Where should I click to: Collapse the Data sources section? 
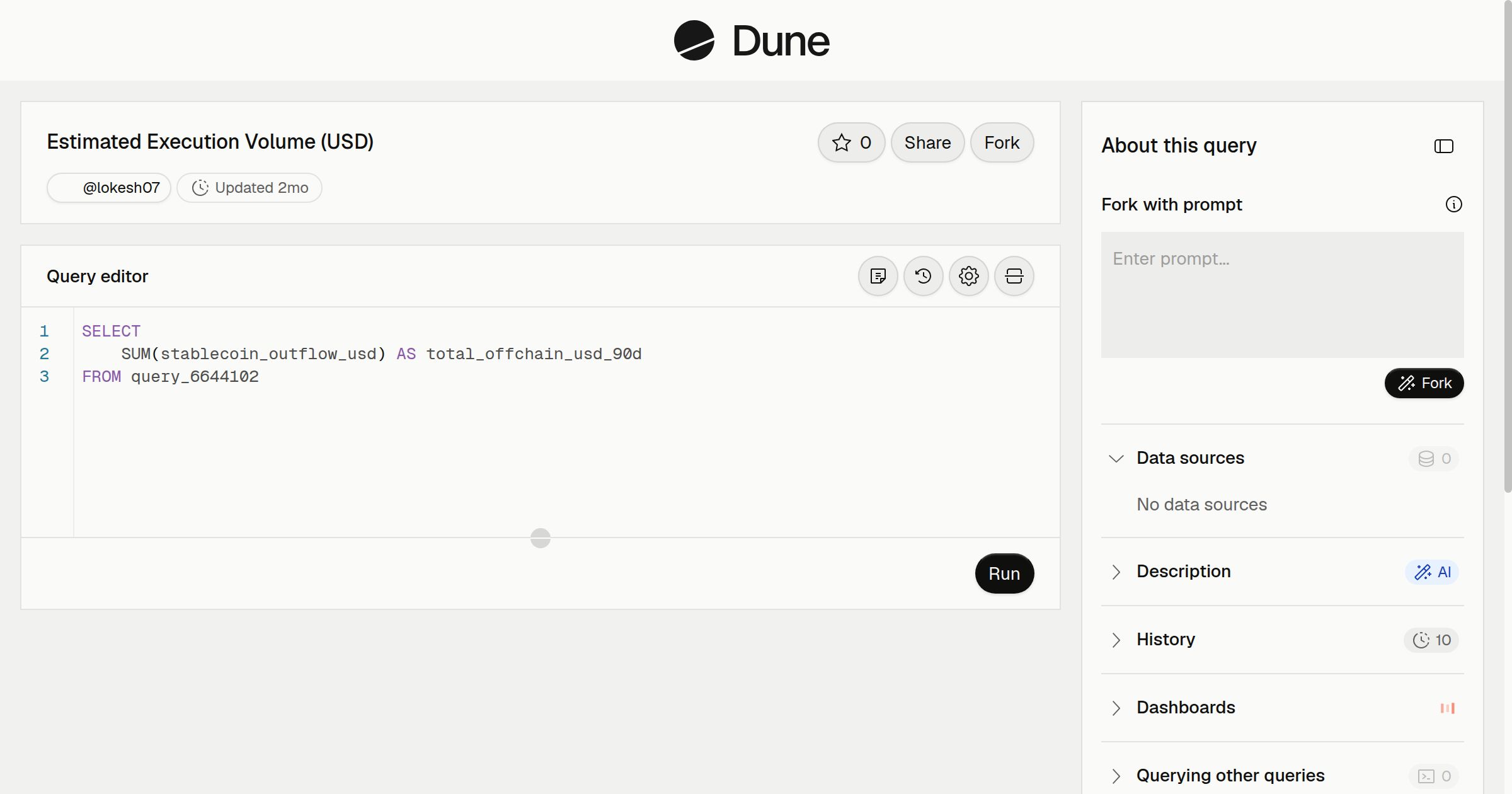point(1116,458)
